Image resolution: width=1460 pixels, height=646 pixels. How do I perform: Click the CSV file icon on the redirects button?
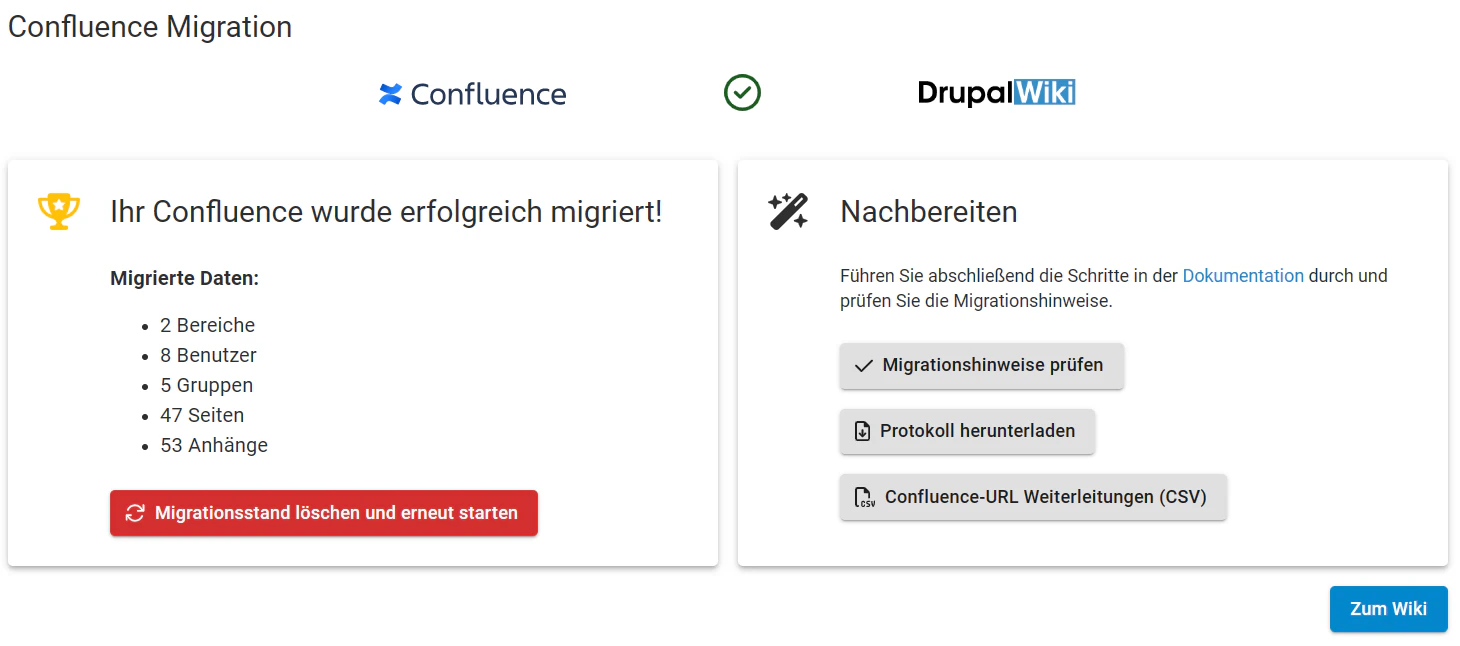pos(864,496)
